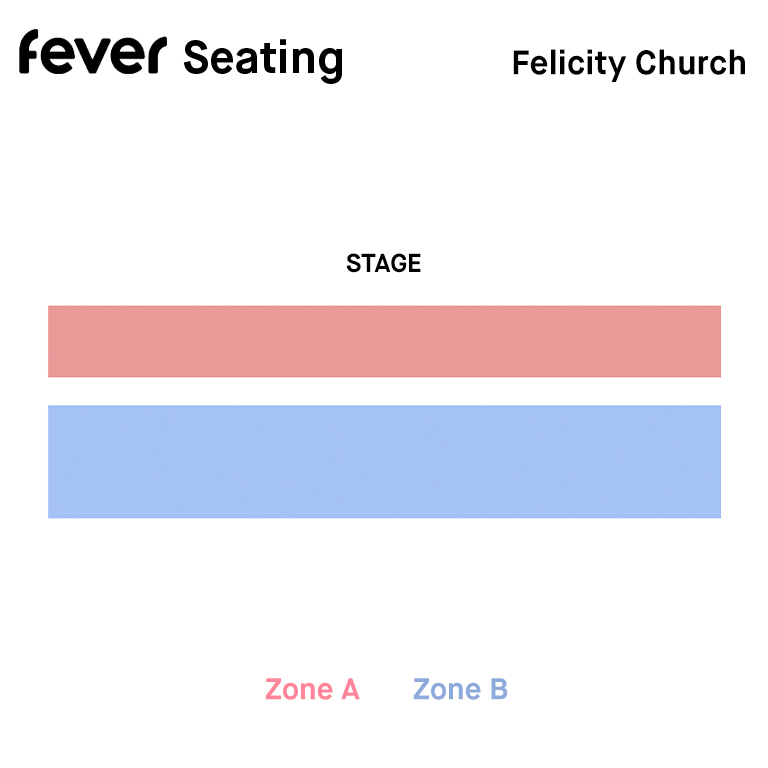Click the pink Zone A legend label
Image resolution: width=768 pixels, height=768 pixels.
[x=312, y=689]
